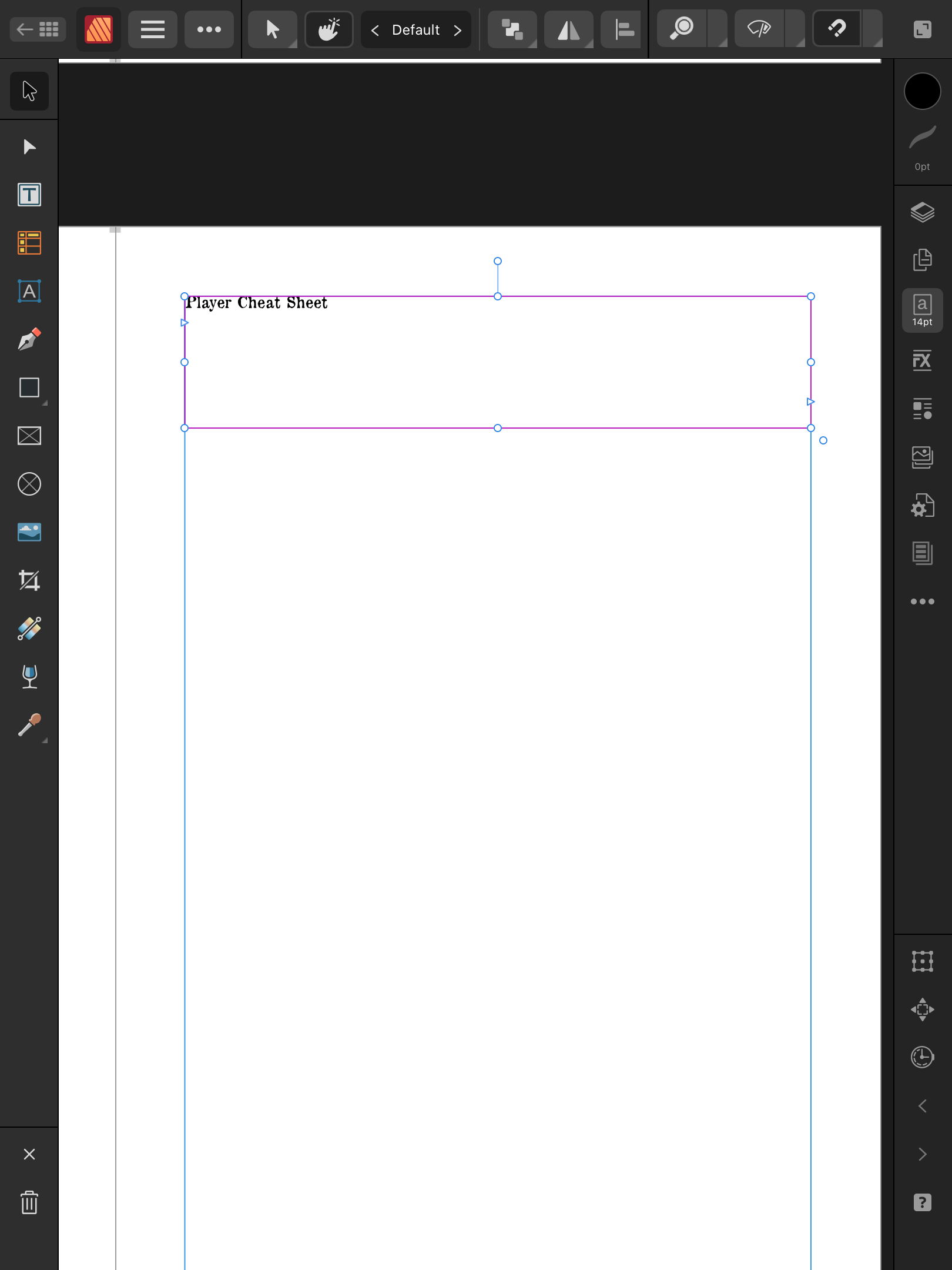Select the Node tool

[x=29, y=146]
